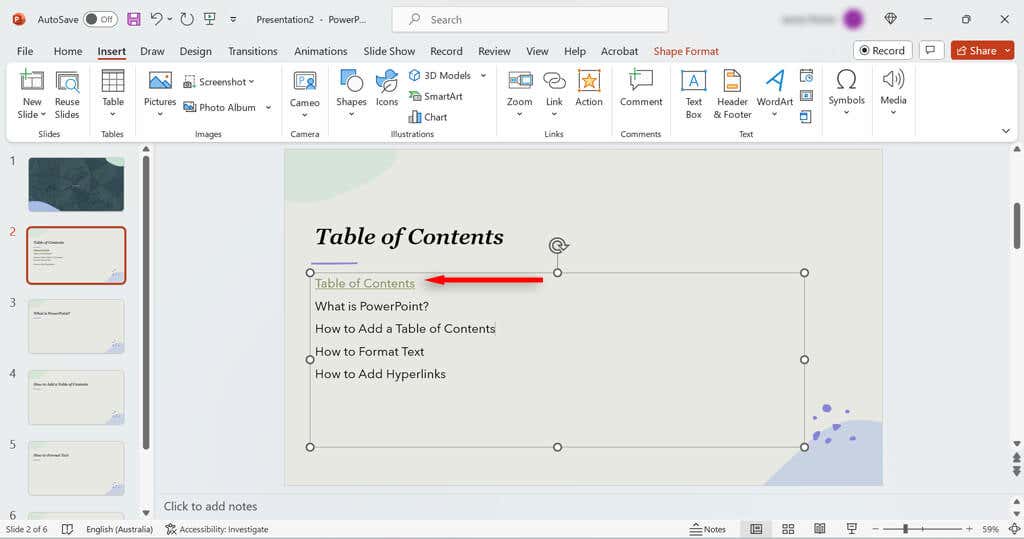This screenshot has width=1024, height=539.
Task: Toggle the Notes pane
Action: tap(709, 529)
